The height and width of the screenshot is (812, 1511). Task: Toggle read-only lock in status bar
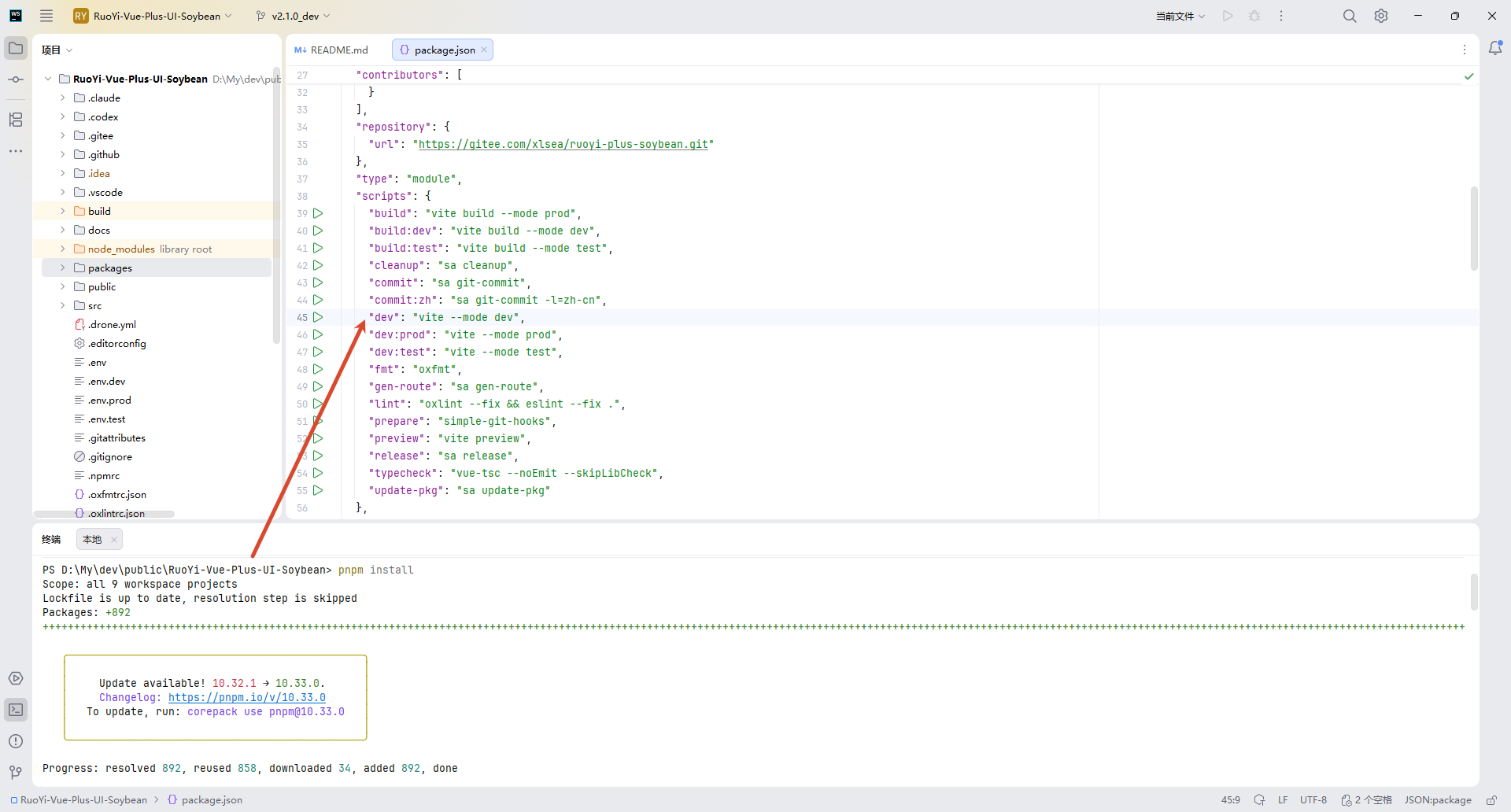(1491, 800)
